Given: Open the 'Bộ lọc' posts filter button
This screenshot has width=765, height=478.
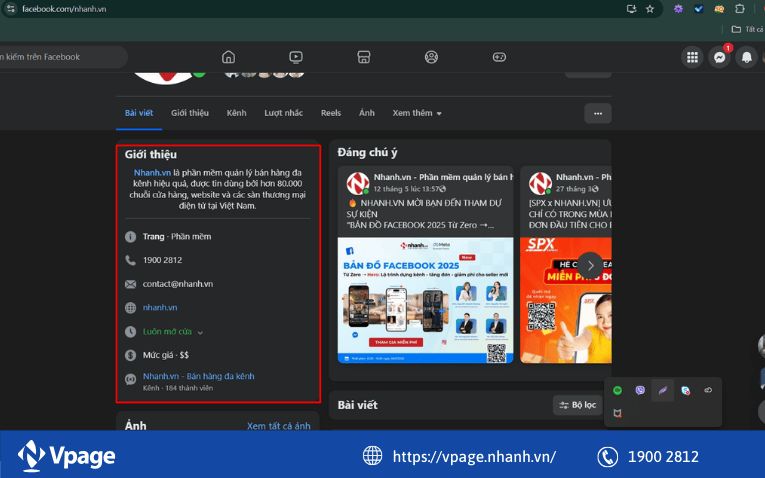Looking at the screenshot, I should point(578,405).
